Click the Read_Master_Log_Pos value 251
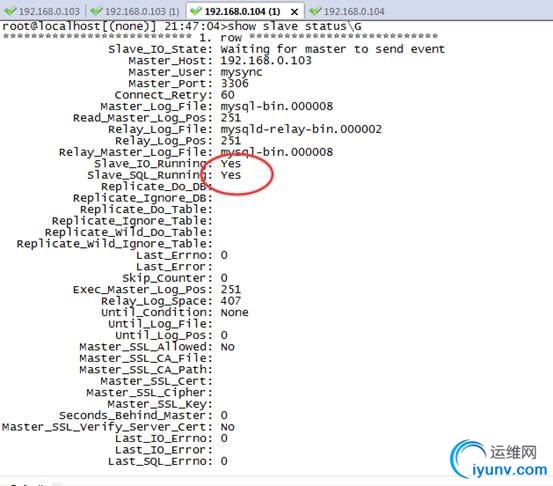The width and height of the screenshot is (553, 486). click(231, 117)
